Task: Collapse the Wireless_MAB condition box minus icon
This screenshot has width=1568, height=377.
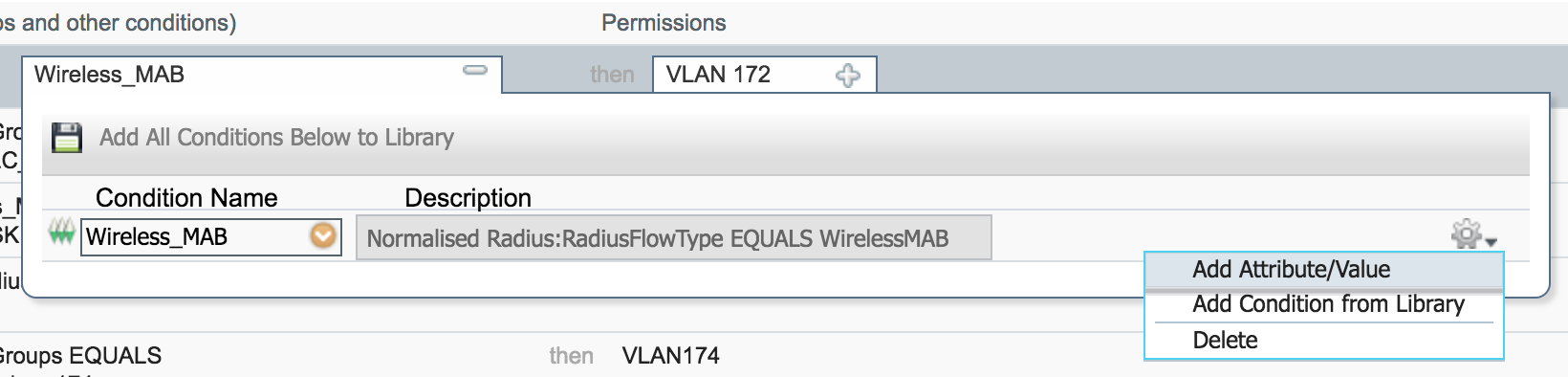Action: coord(475,71)
